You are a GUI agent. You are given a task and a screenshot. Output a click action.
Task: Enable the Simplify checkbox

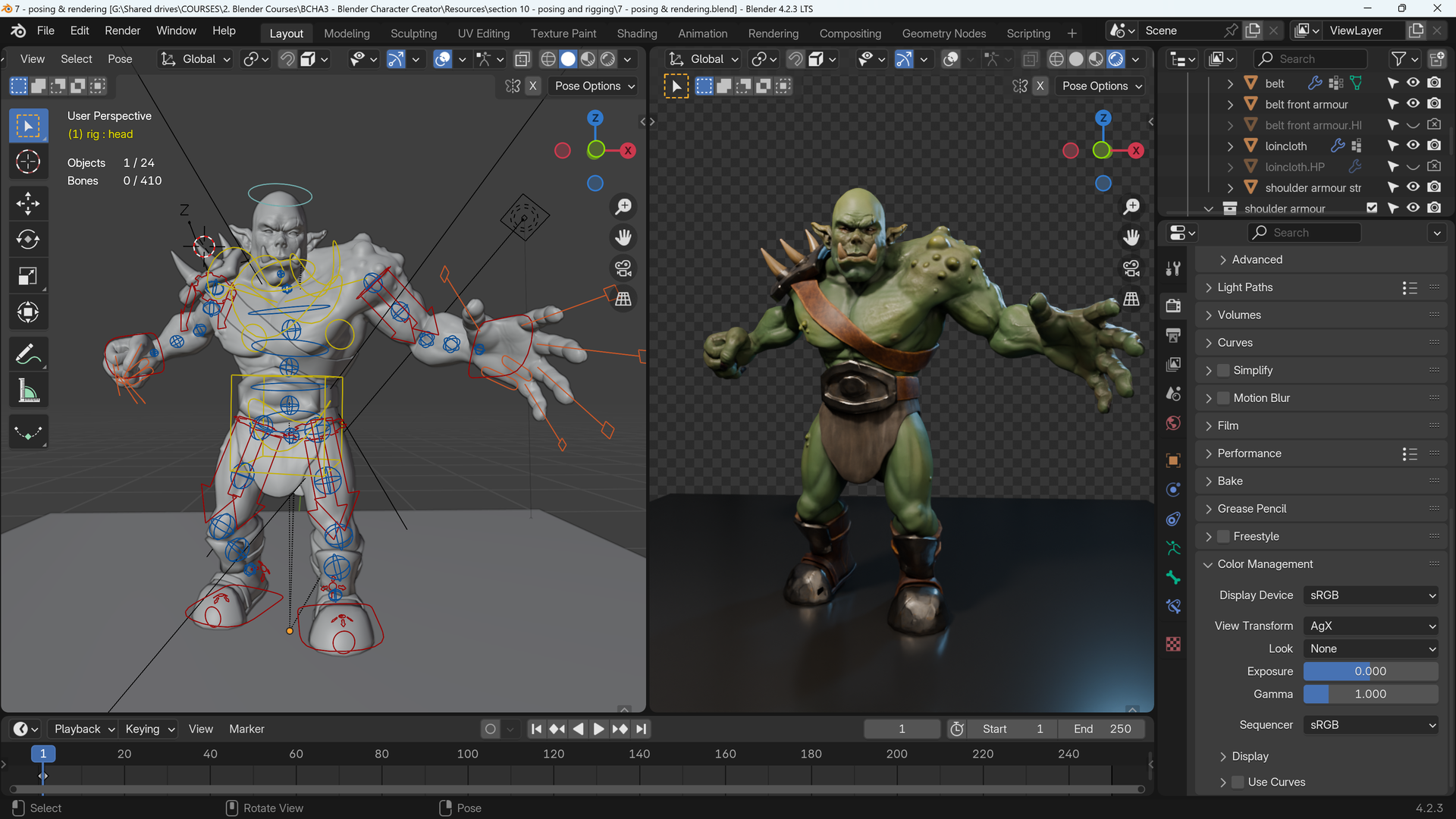pyautogui.click(x=1223, y=370)
